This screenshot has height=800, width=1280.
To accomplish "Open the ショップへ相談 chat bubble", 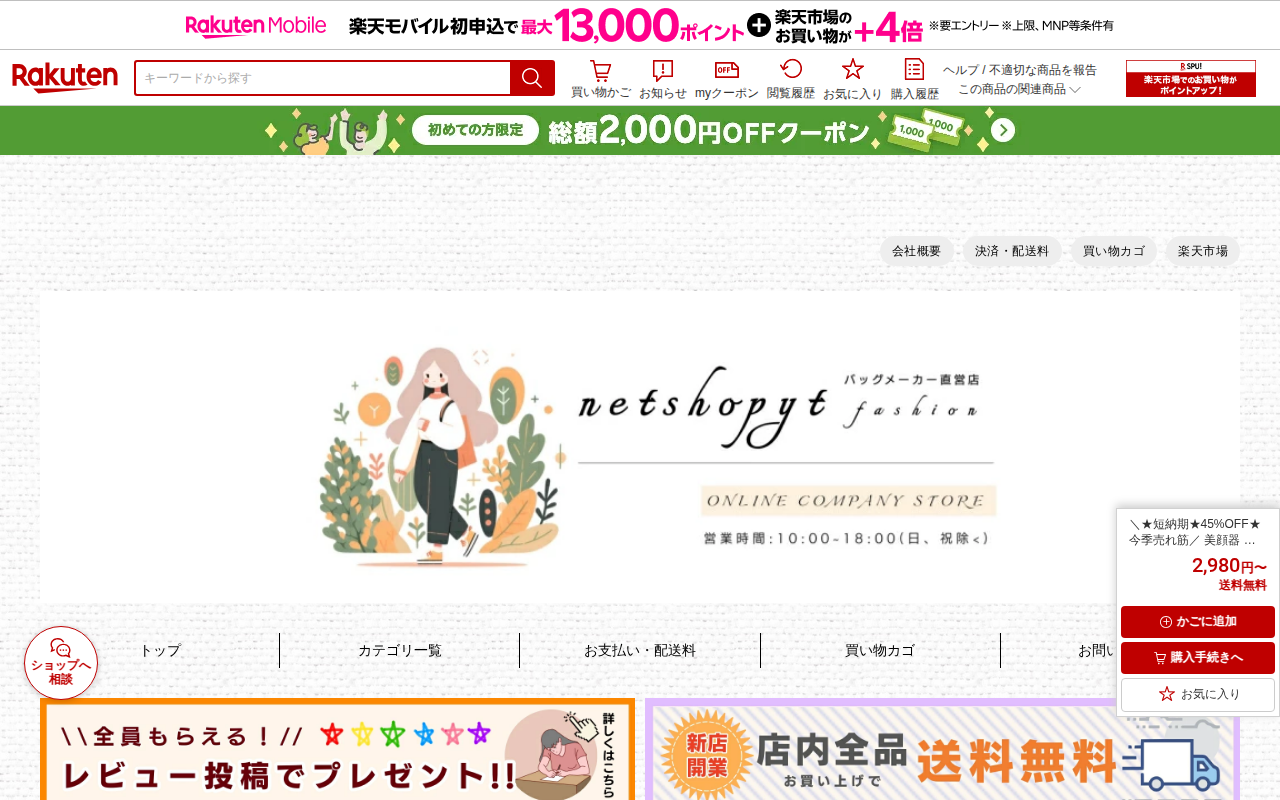I will click(61, 663).
